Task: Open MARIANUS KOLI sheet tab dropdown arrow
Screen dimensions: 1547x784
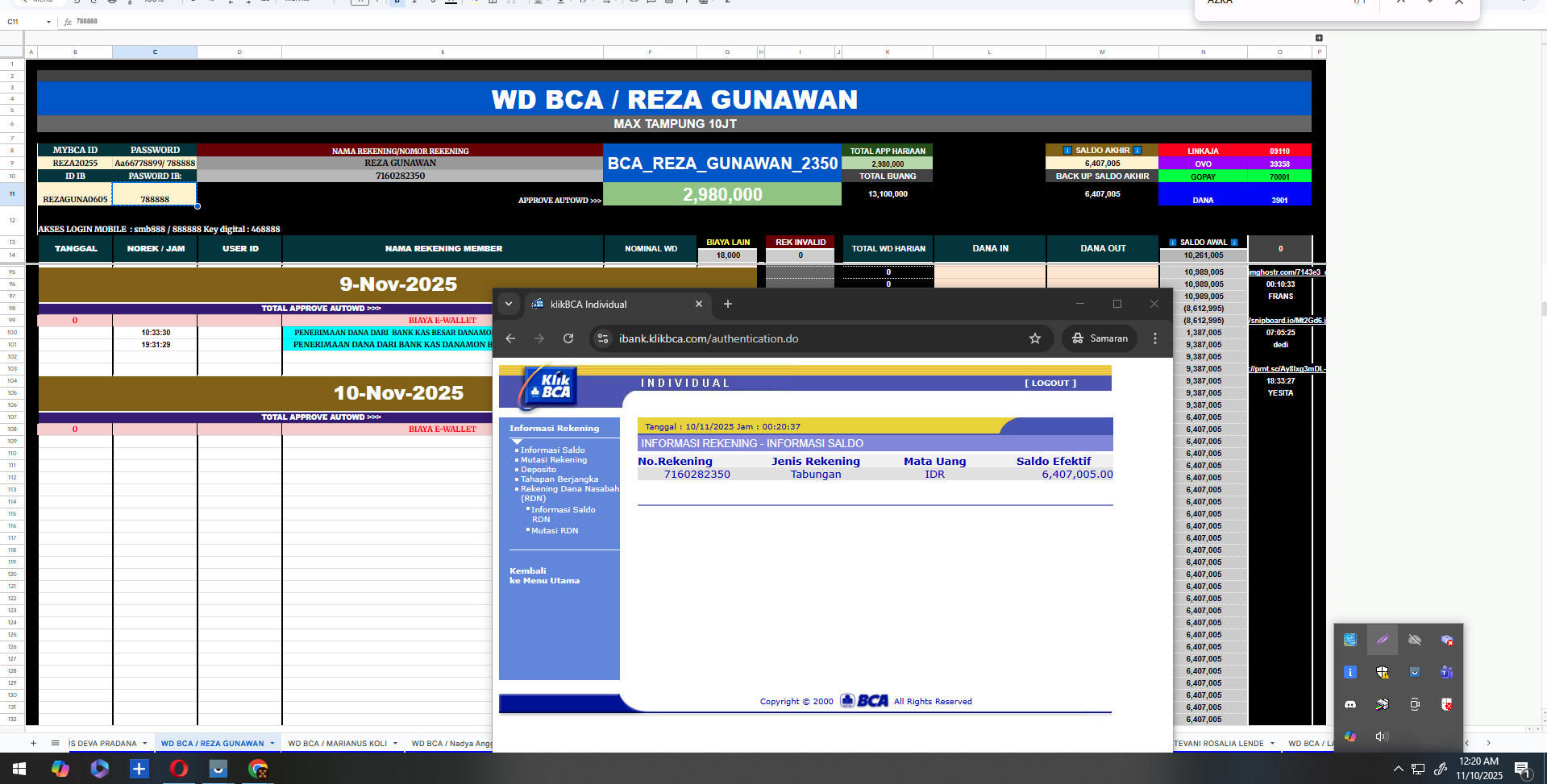Action: tap(396, 743)
